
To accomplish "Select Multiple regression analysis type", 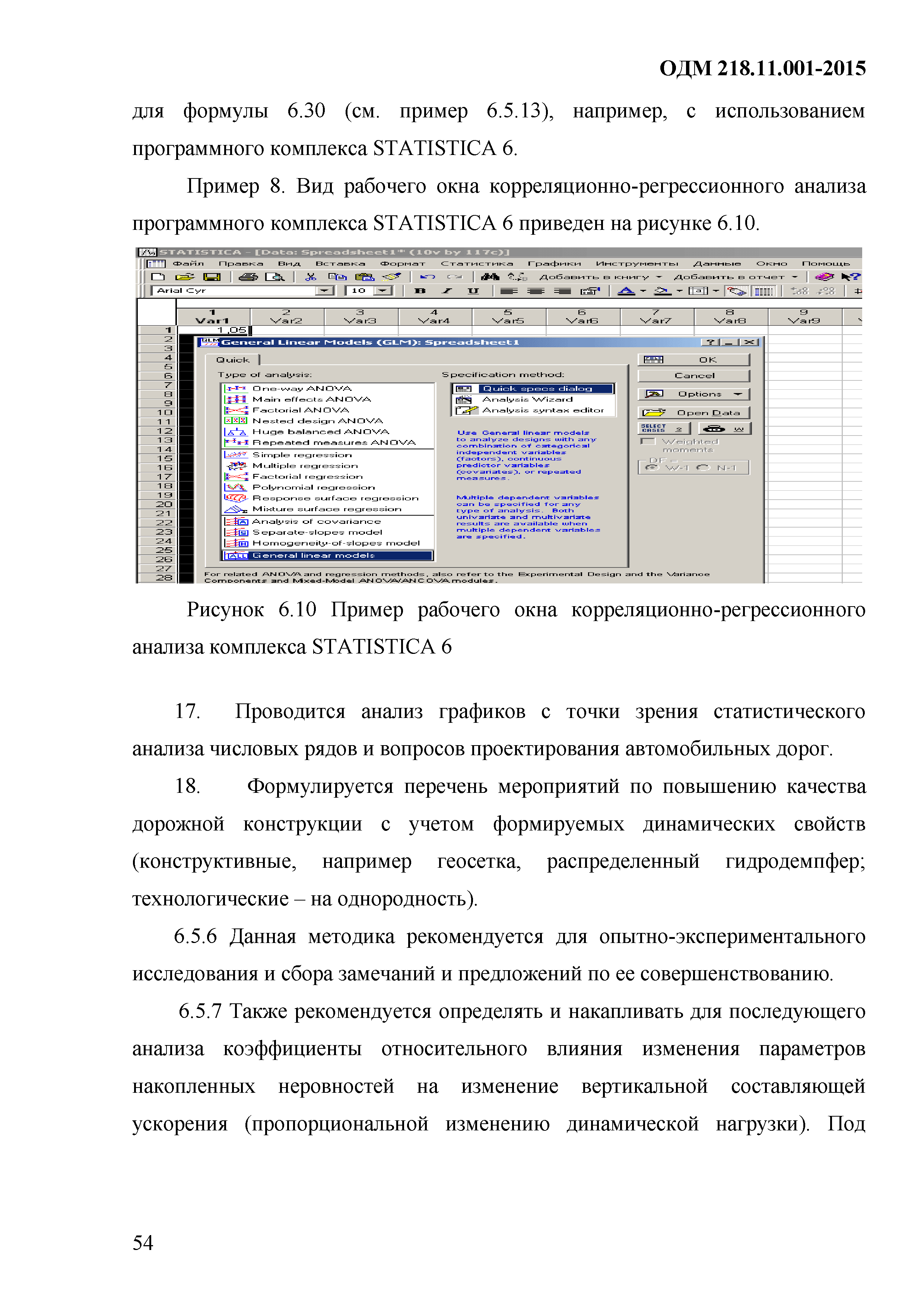I will (305, 465).
